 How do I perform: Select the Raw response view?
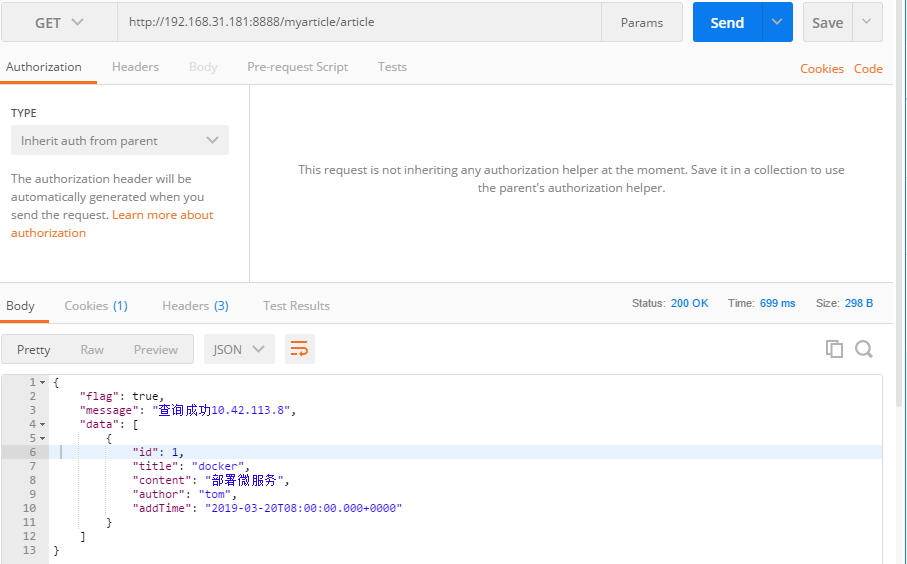[92, 349]
